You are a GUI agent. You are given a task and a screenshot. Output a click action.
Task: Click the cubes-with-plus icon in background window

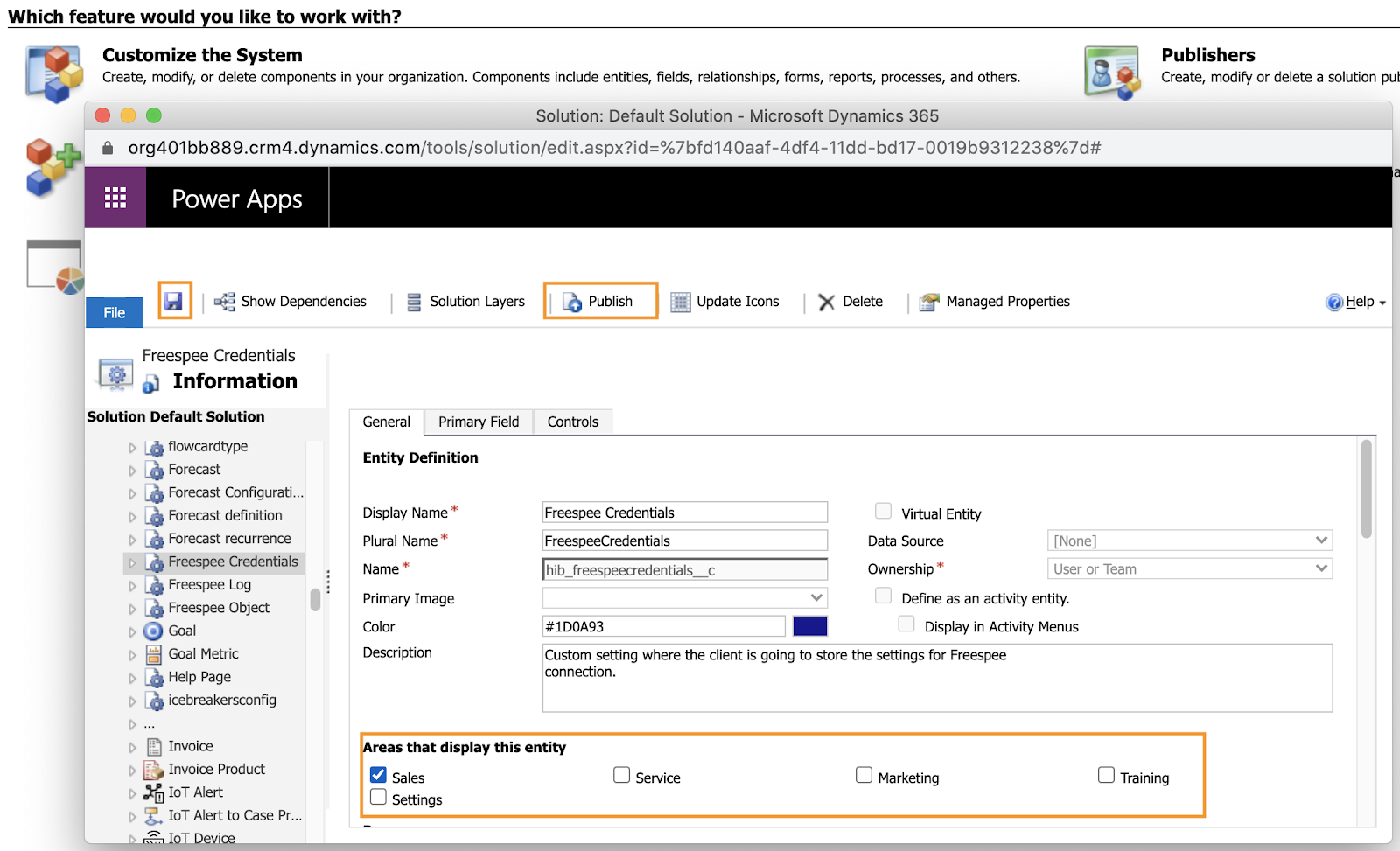point(53,166)
